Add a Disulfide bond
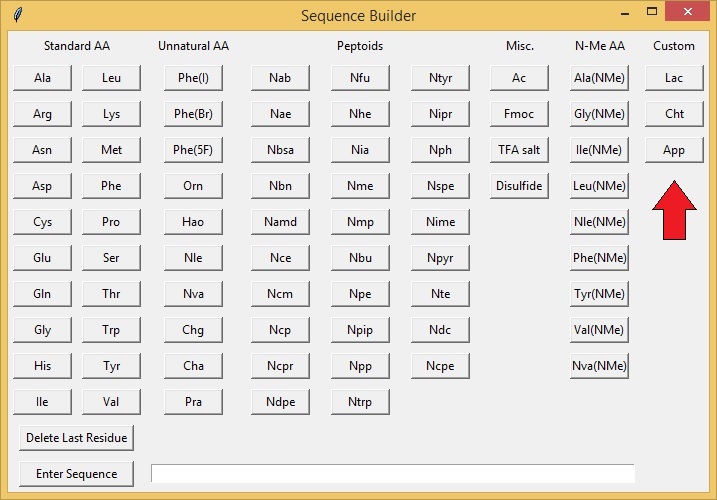 519,186
